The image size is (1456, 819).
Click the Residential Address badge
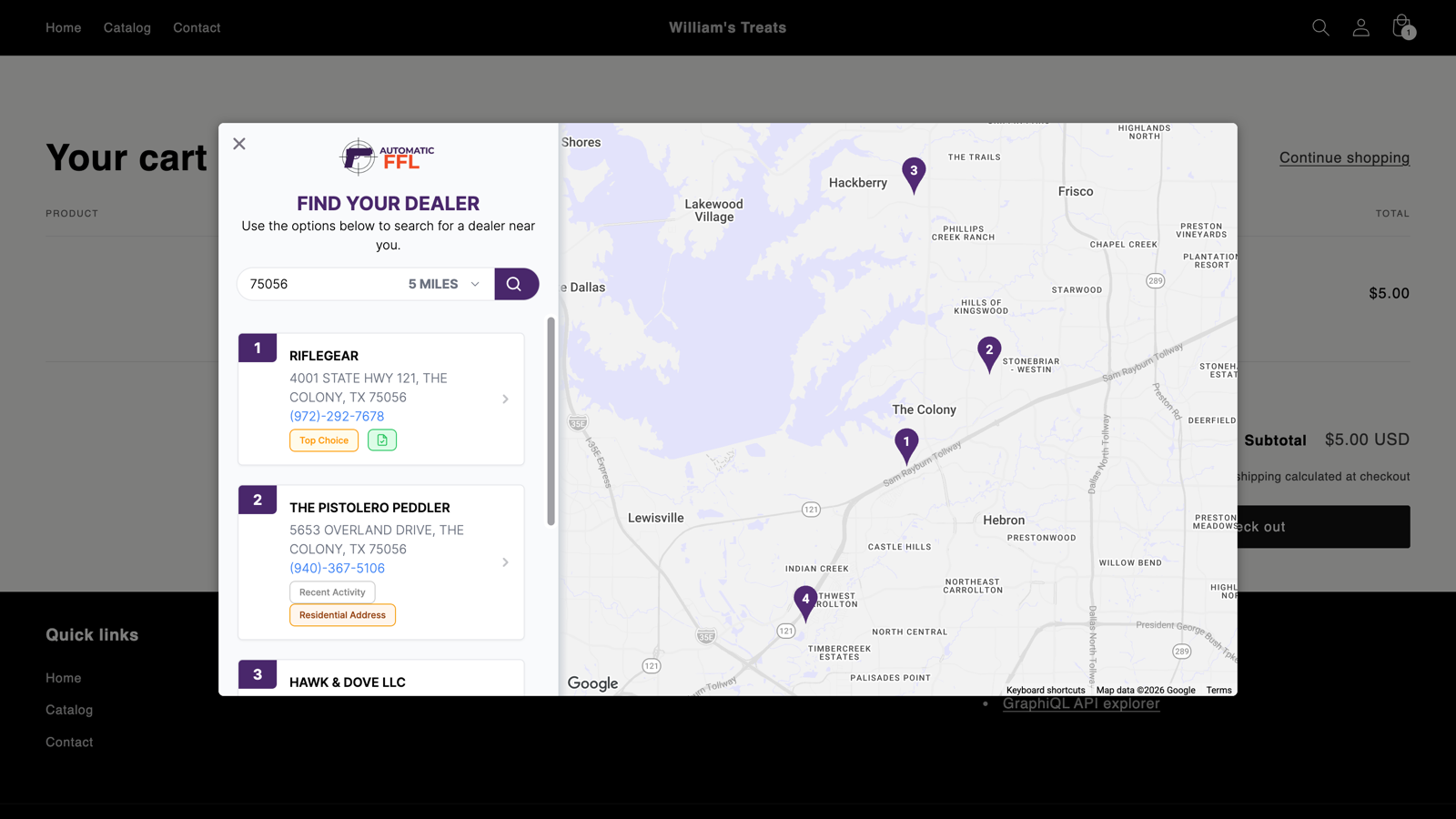click(x=342, y=615)
